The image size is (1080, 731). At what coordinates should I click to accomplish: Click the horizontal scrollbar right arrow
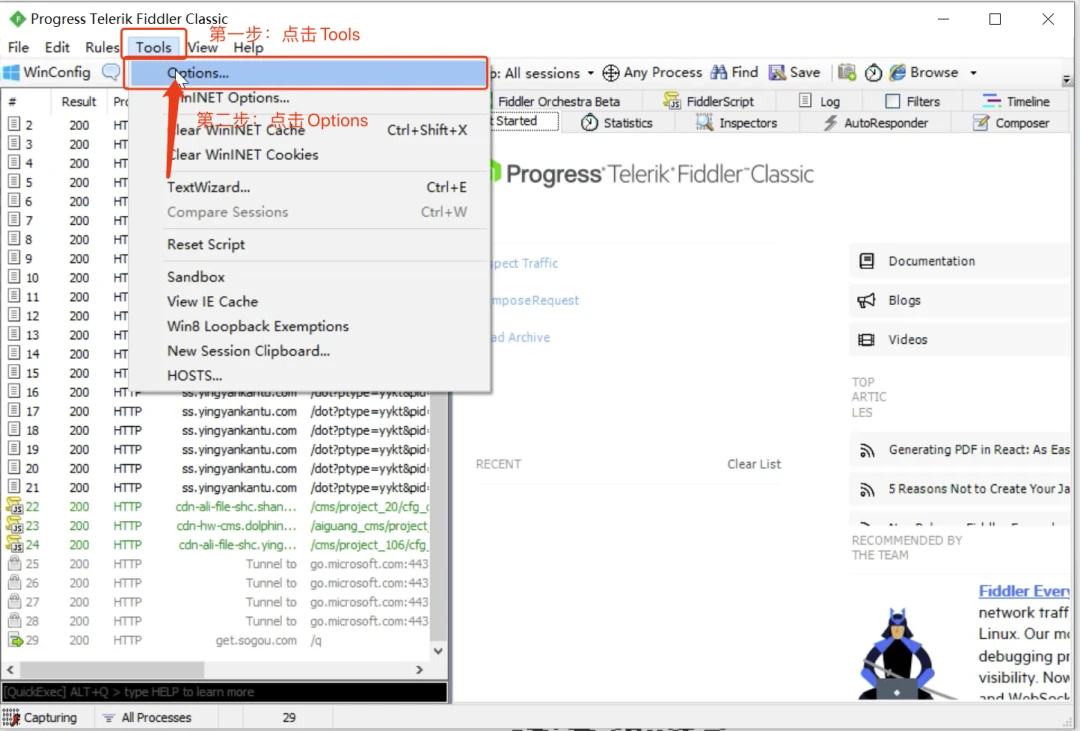(x=419, y=670)
